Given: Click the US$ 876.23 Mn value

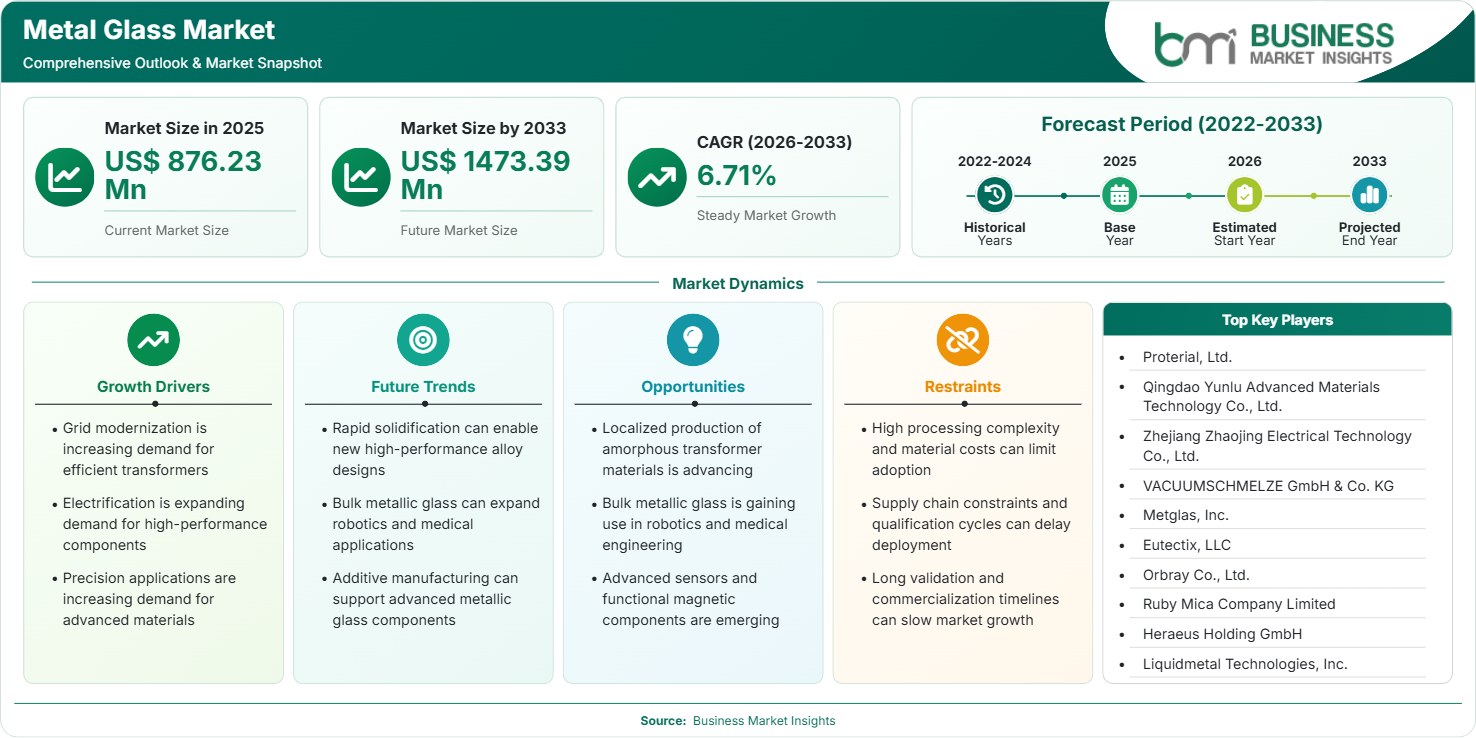Looking at the screenshot, I should click(183, 175).
